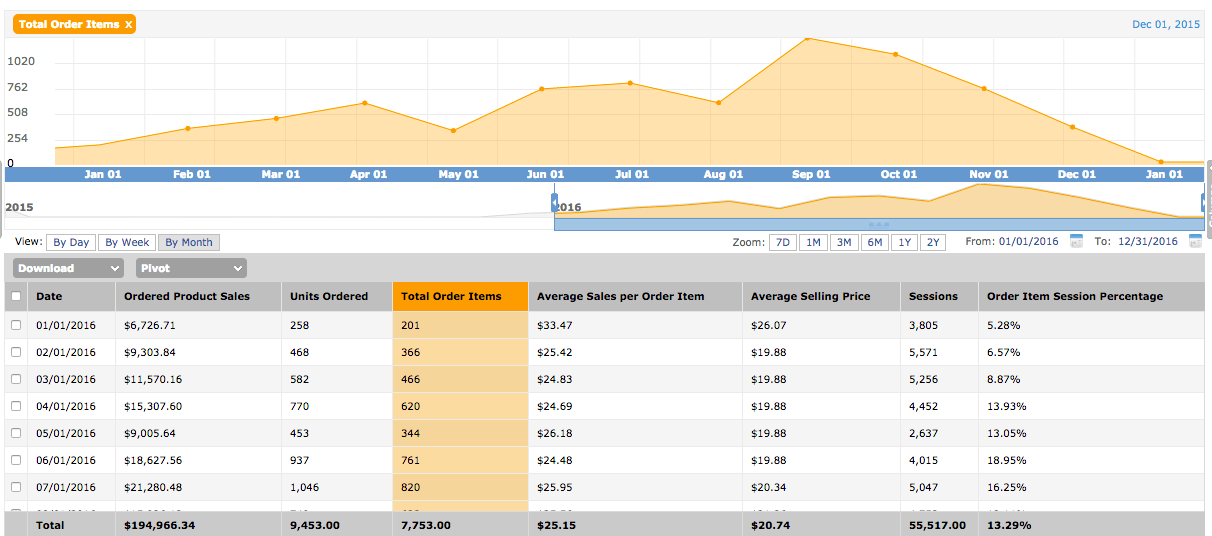
Task: Click the Sessions column header
Action: [x=933, y=296]
